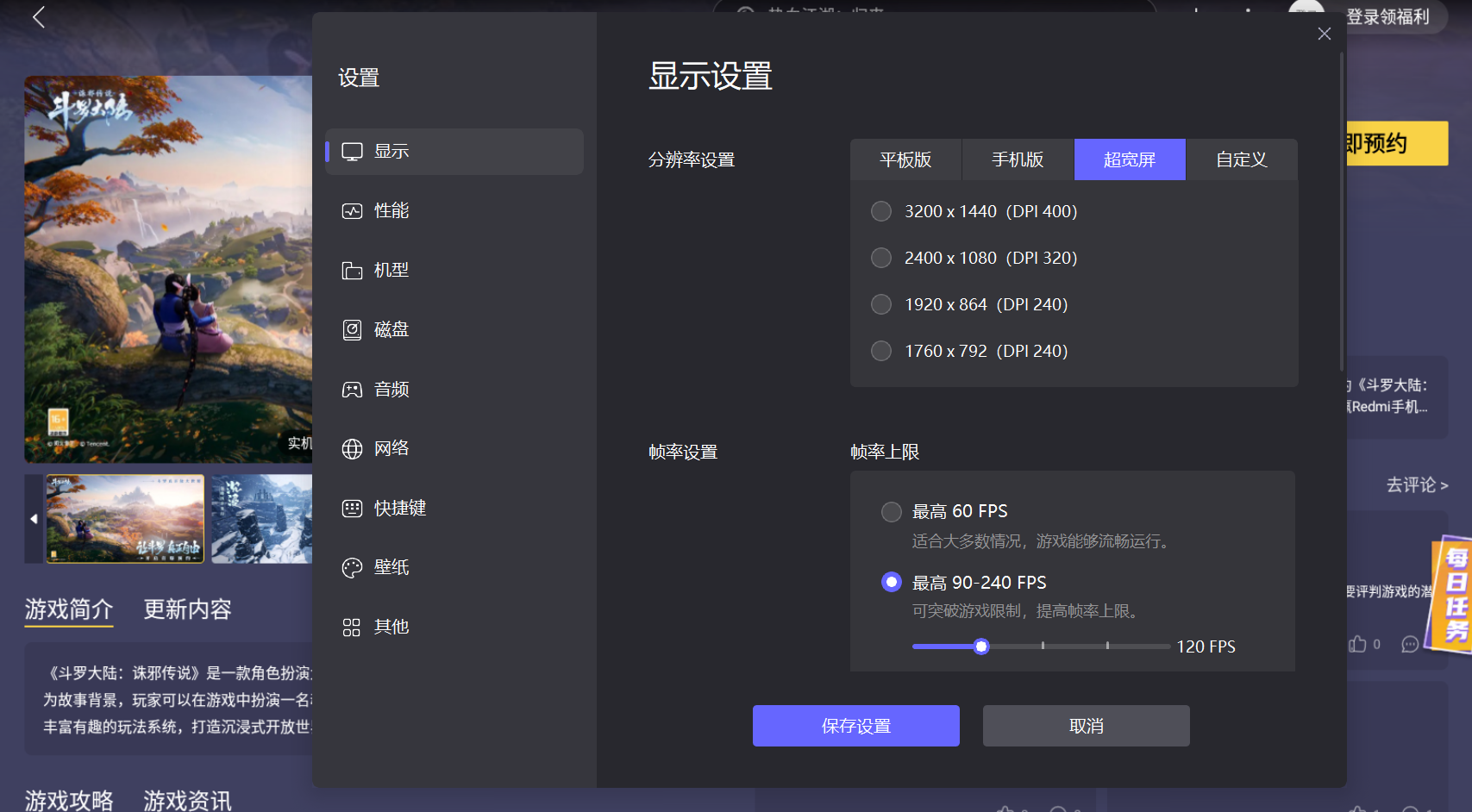The width and height of the screenshot is (1472, 812).
Task: Open the 机型 (Device model) settings section
Action: coord(454,271)
